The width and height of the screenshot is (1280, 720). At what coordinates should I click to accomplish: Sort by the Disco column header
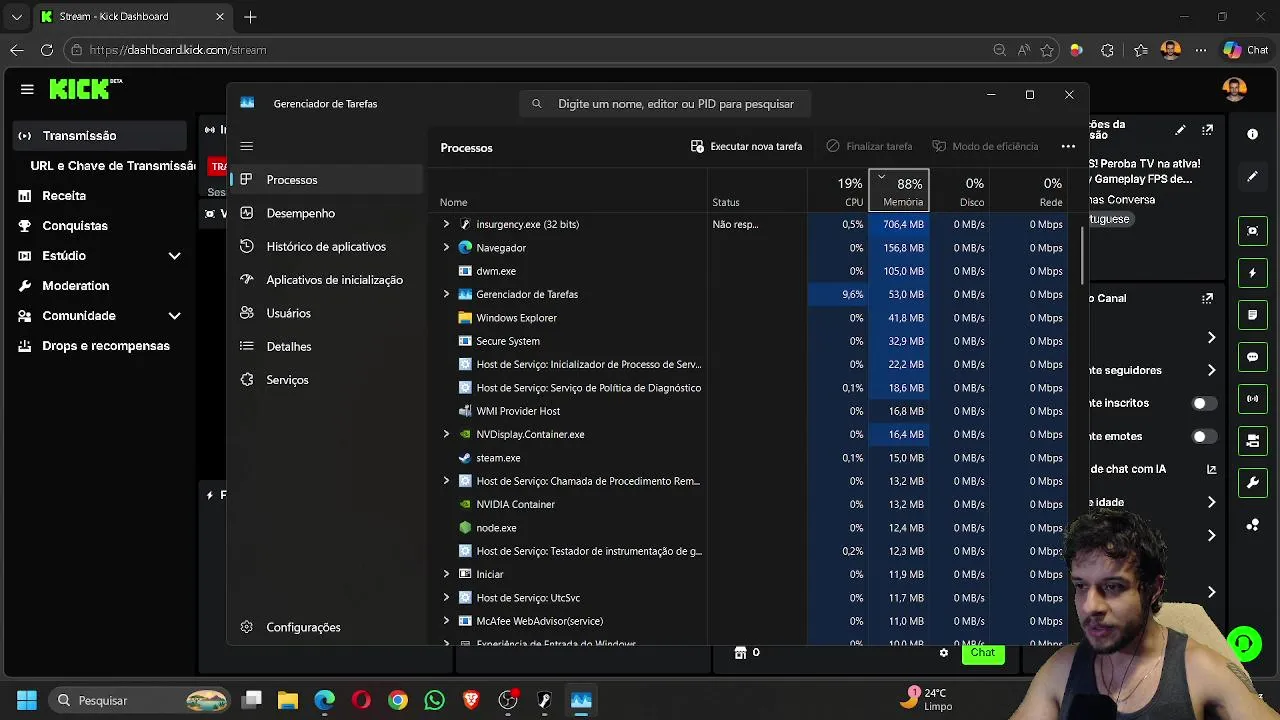tap(960, 191)
